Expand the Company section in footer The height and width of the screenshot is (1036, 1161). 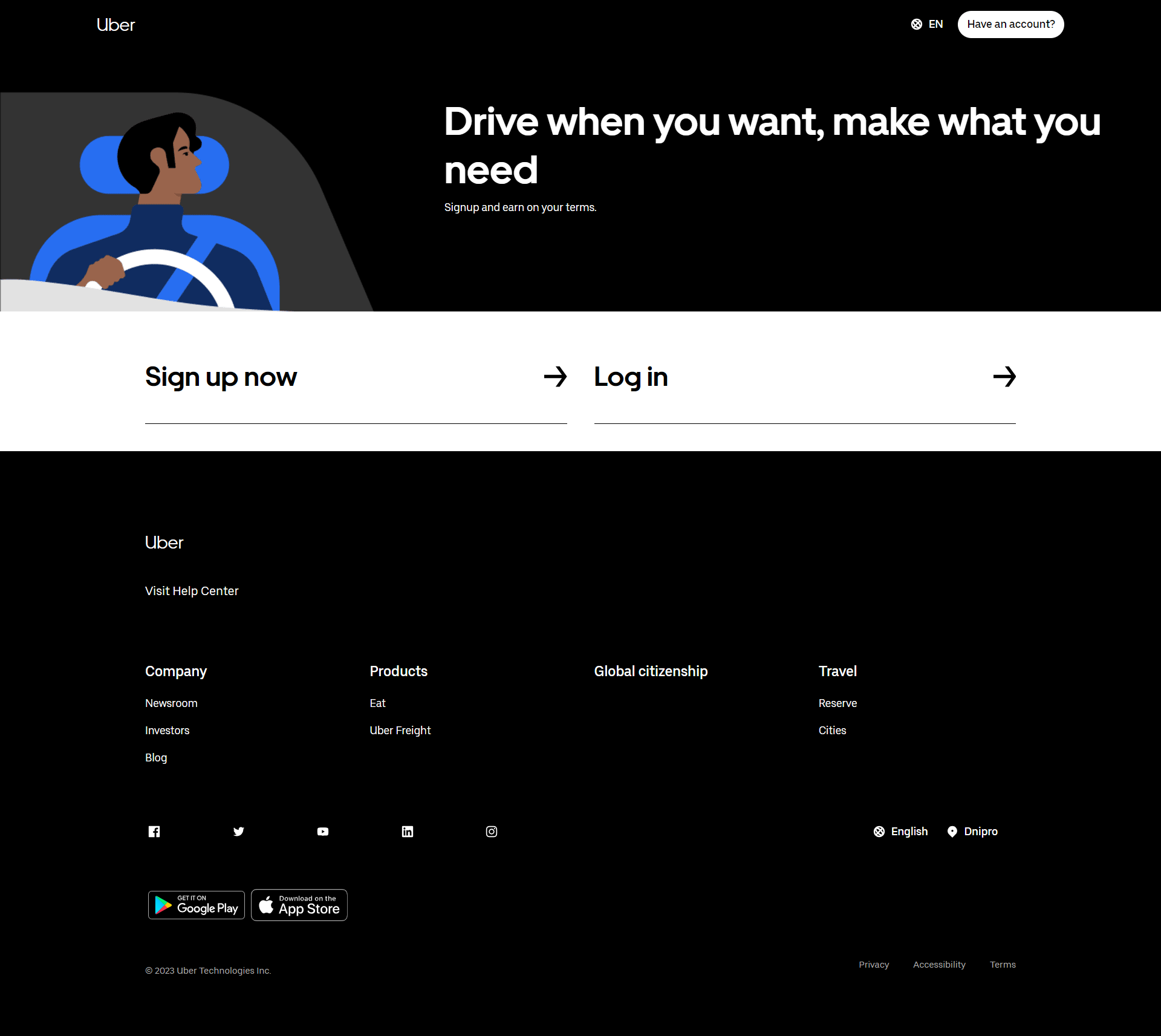[x=176, y=671]
